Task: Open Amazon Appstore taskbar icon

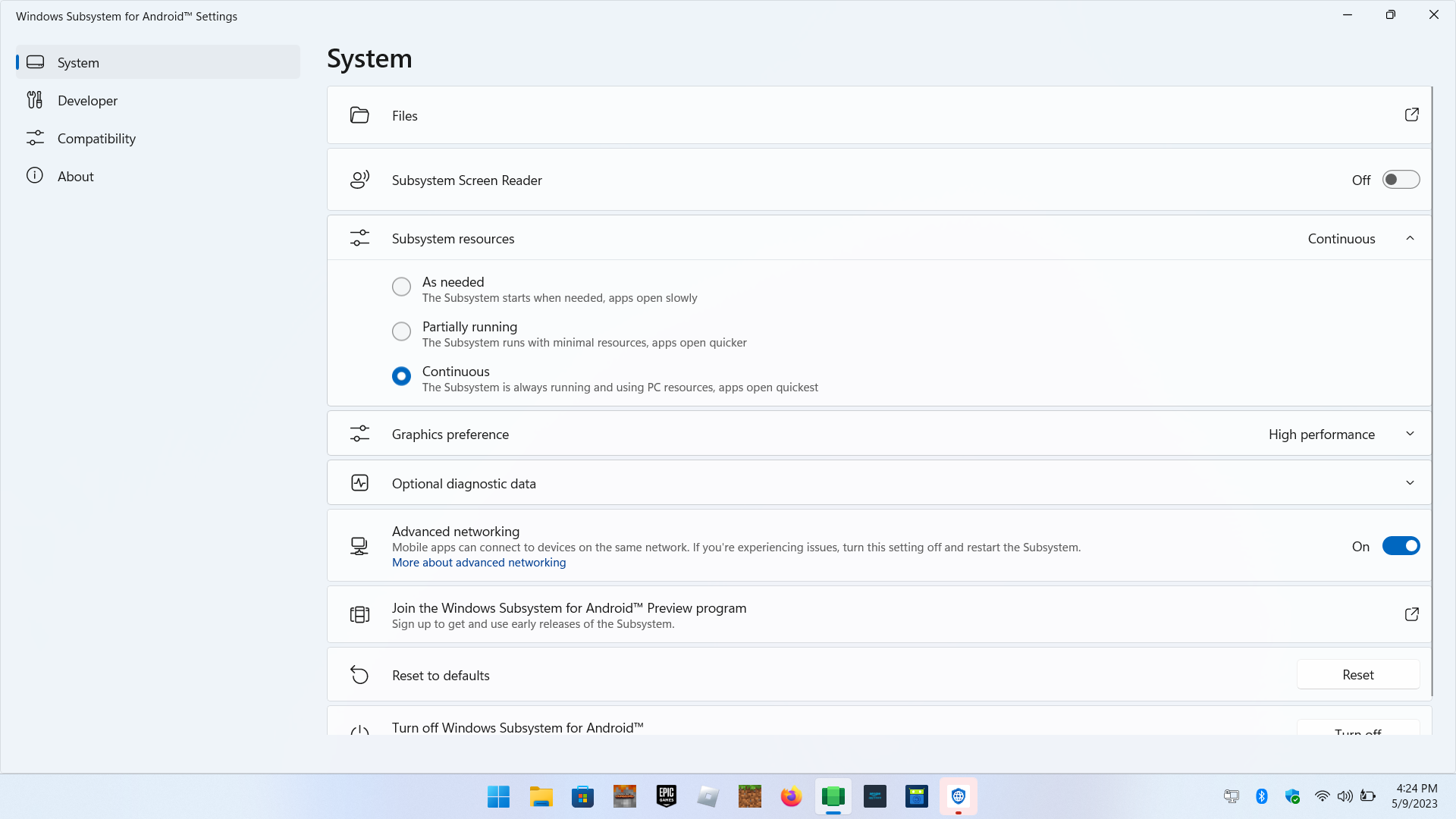Action: point(875,796)
